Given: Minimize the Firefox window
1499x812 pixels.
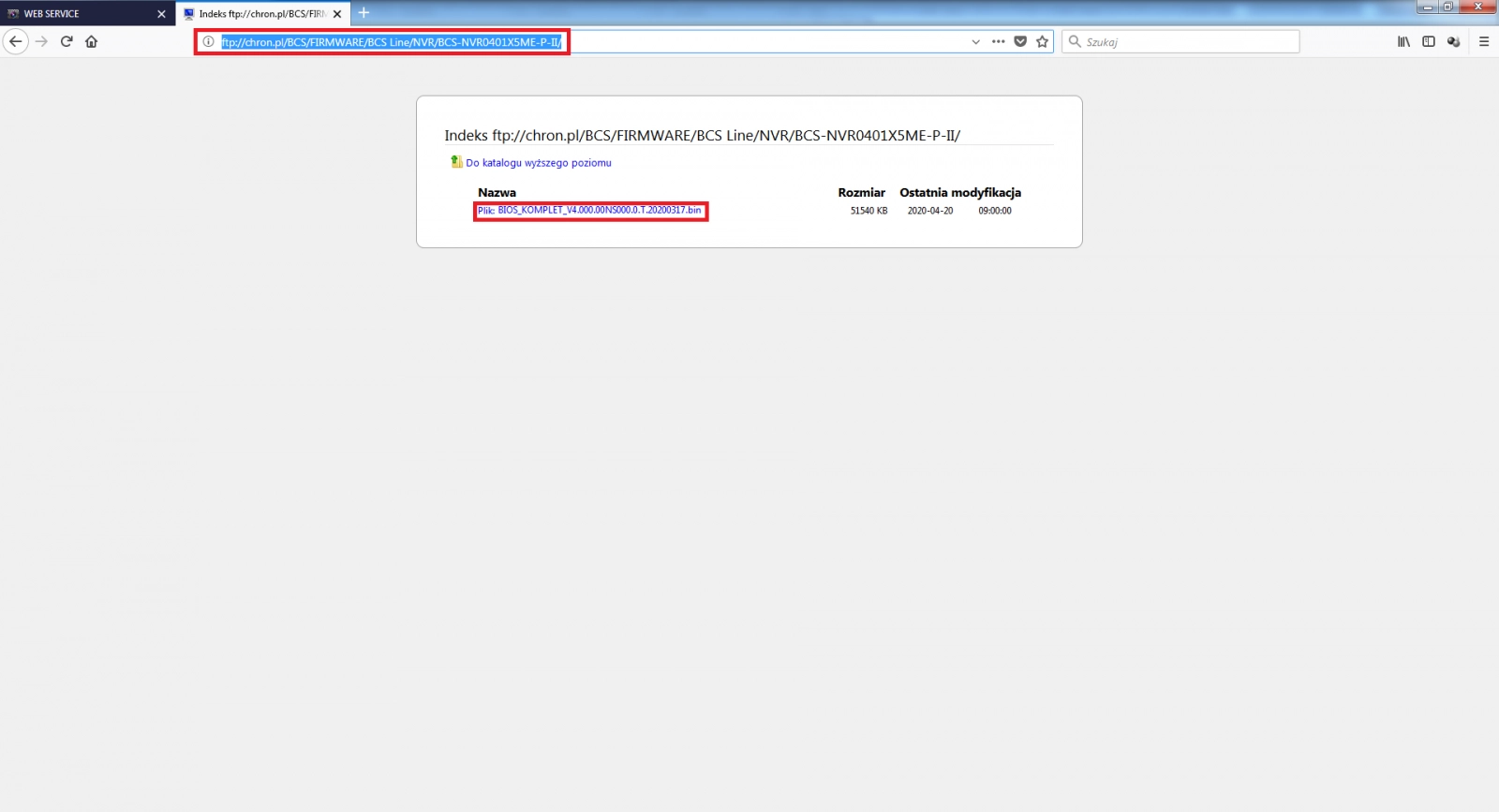Looking at the screenshot, I should (1428, 7).
